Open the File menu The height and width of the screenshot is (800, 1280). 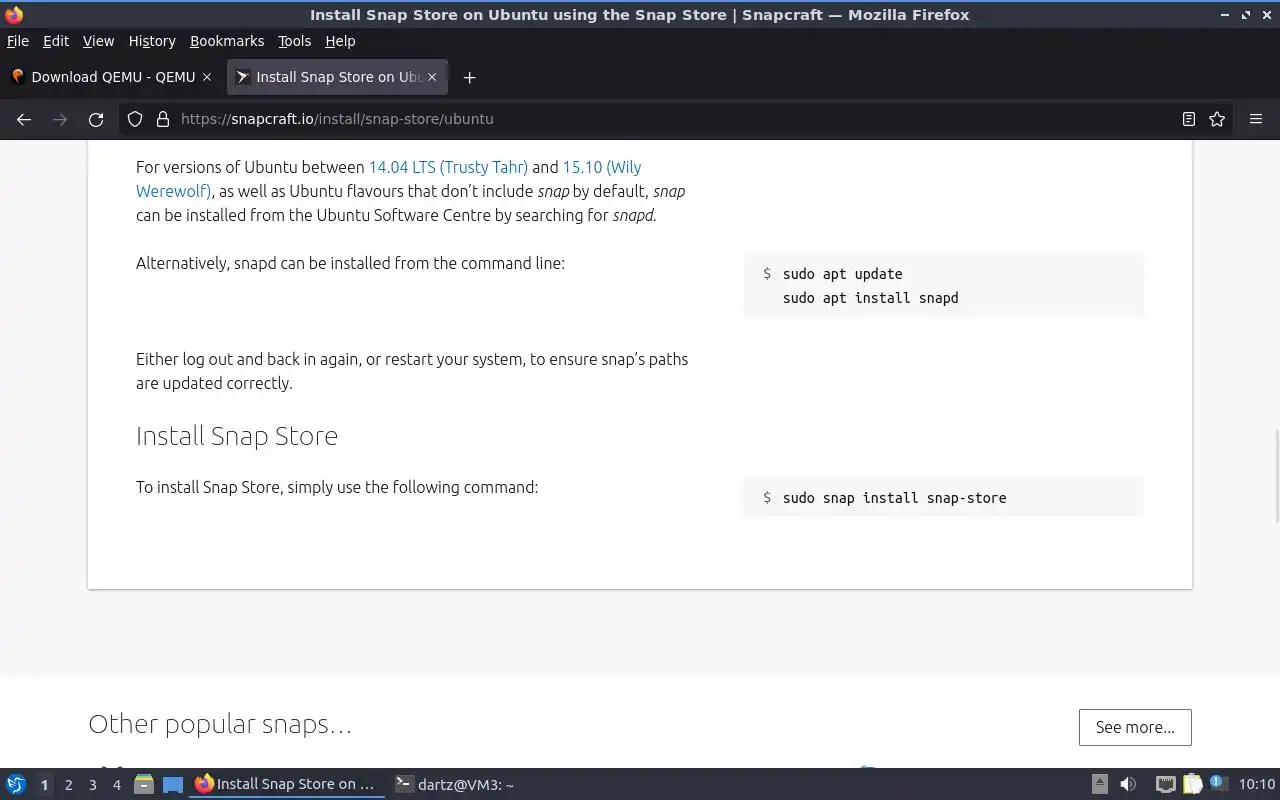tap(18, 41)
